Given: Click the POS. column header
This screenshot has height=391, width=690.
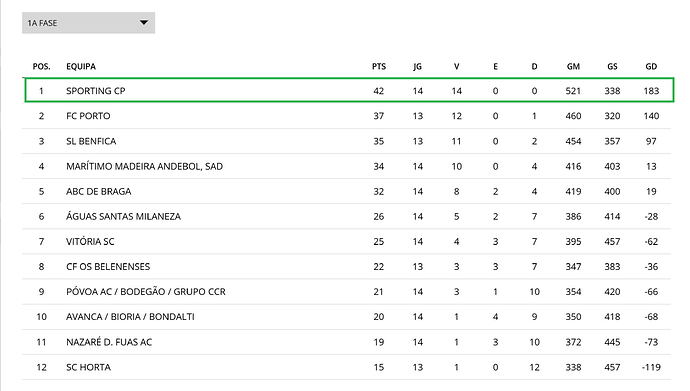Looking at the screenshot, I should coord(41,66).
